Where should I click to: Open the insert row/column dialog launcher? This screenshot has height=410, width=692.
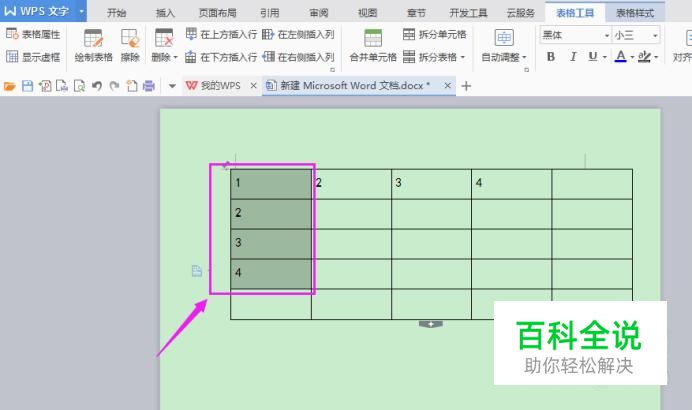332,70
